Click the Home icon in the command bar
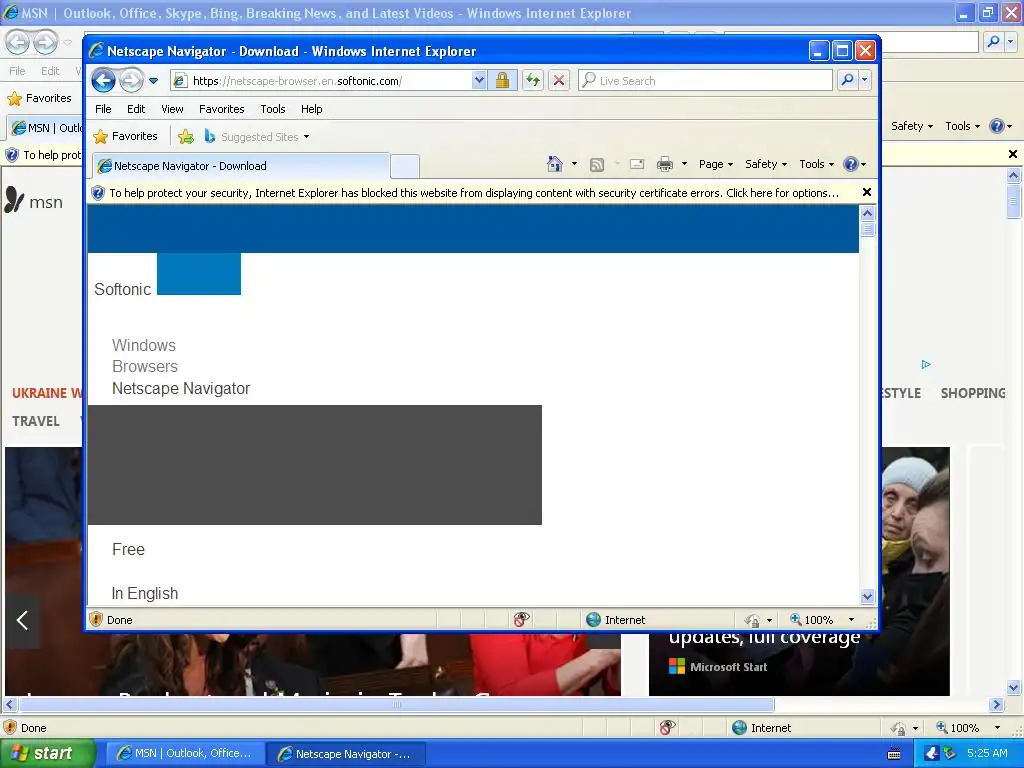This screenshot has height=768, width=1024. (554, 164)
